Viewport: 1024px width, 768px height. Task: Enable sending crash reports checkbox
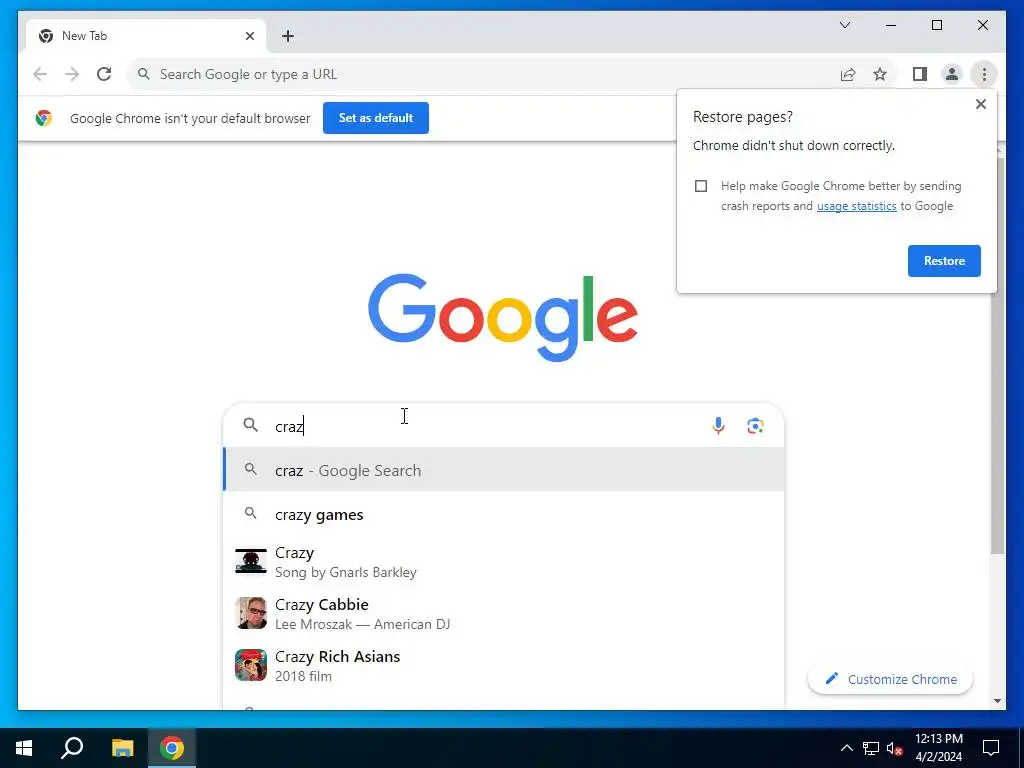point(701,186)
